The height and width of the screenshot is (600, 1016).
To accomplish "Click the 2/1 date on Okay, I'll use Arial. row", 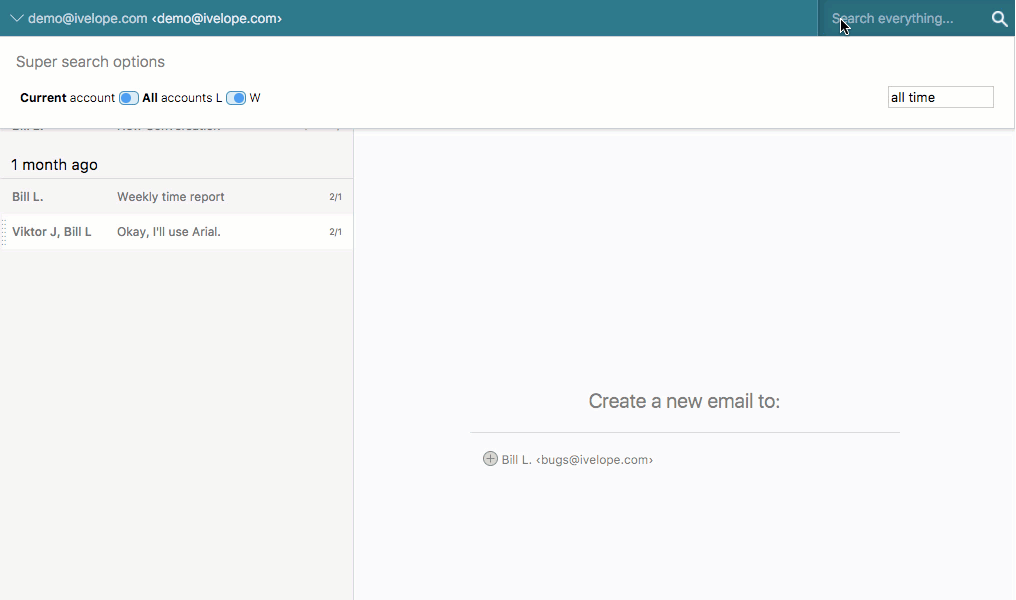I will (335, 231).
